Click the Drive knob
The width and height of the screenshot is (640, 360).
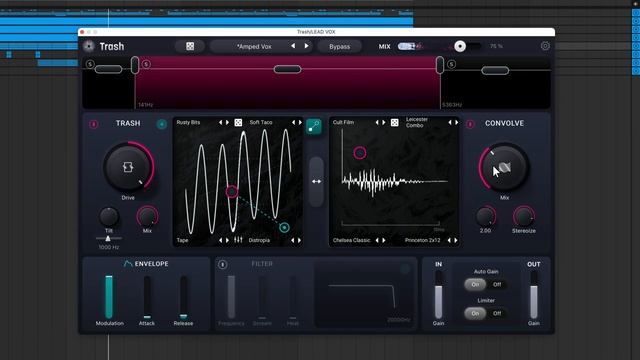(x=128, y=167)
